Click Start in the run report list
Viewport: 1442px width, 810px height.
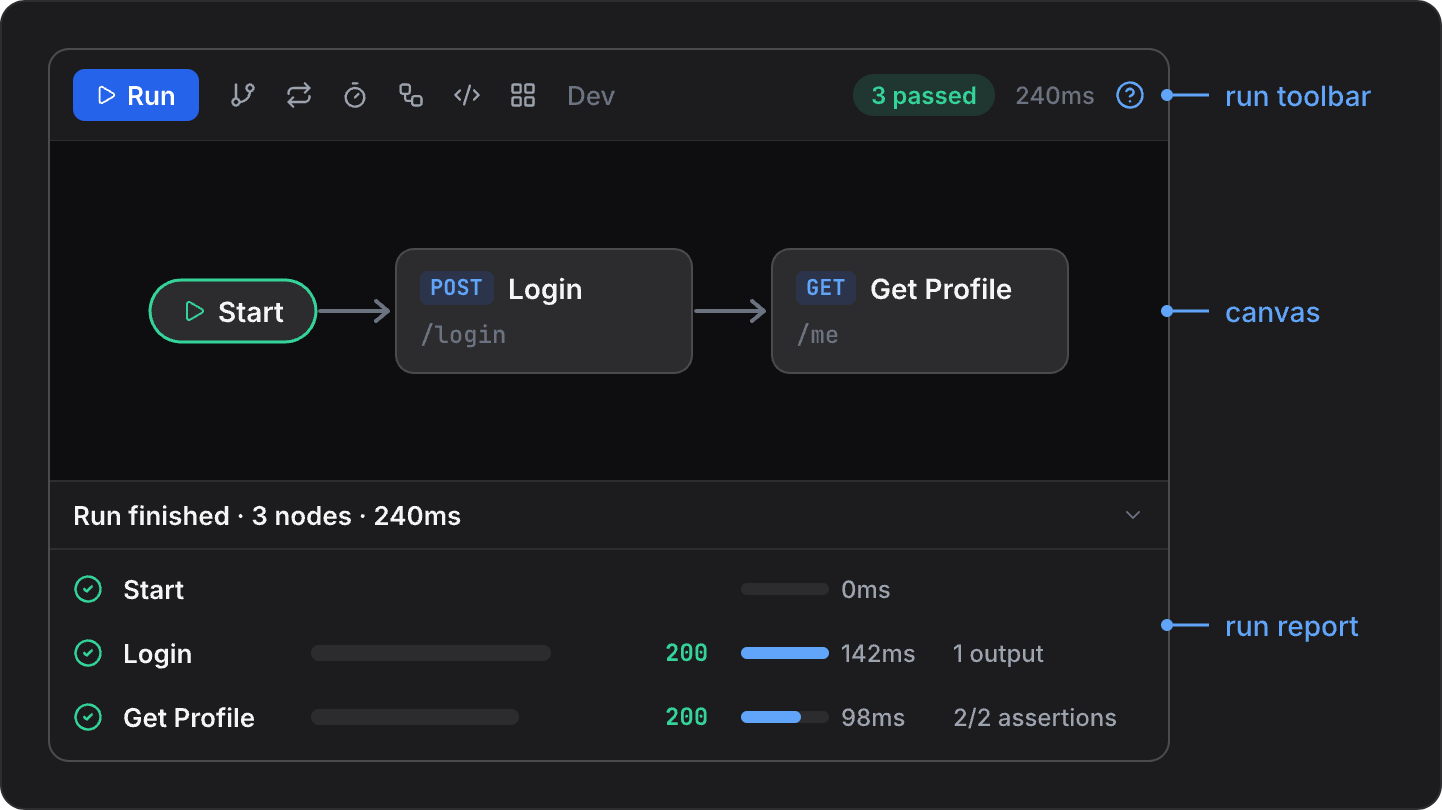pyautogui.click(x=153, y=590)
